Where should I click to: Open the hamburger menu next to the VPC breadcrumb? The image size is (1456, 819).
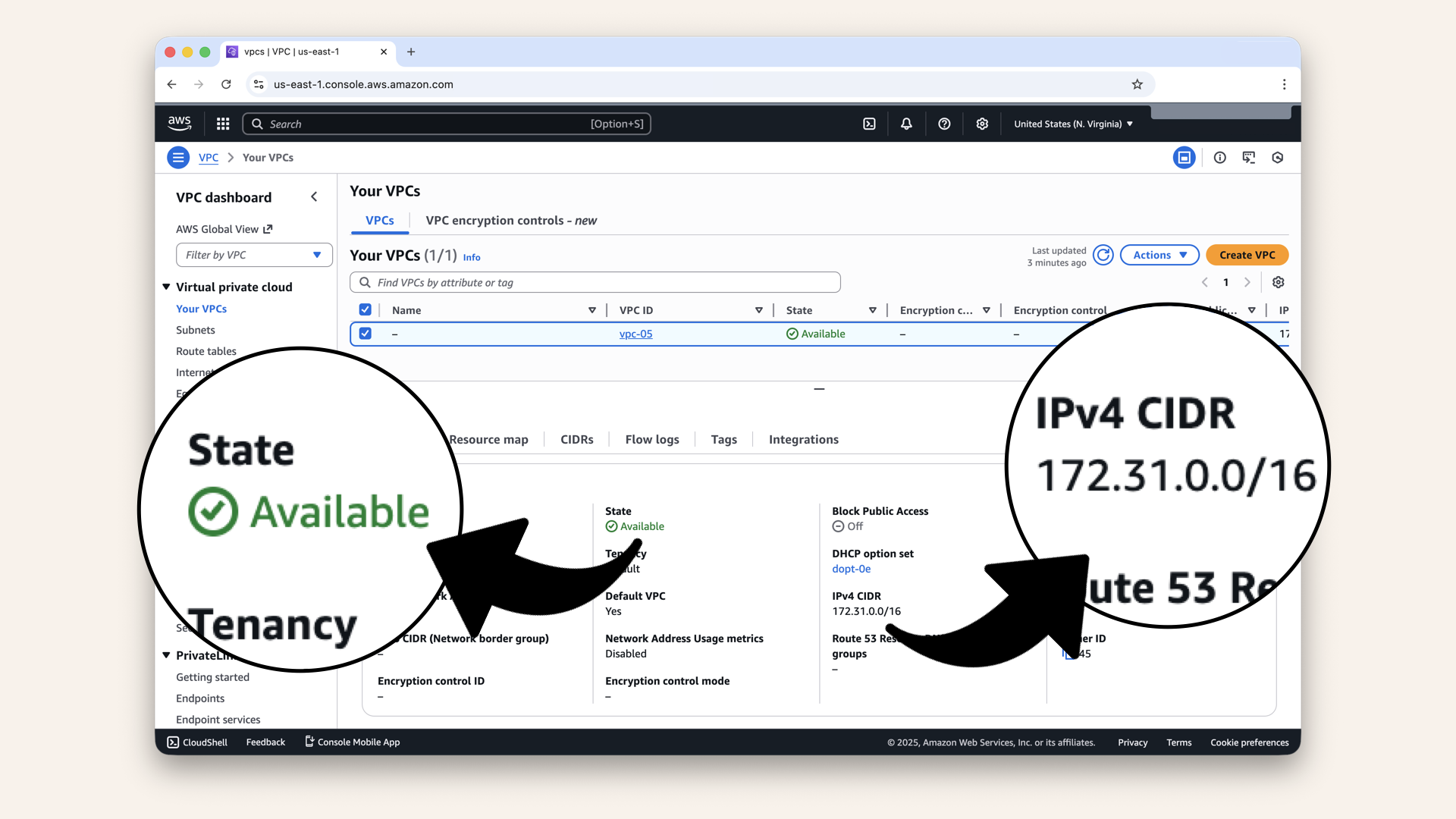click(178, 157)
